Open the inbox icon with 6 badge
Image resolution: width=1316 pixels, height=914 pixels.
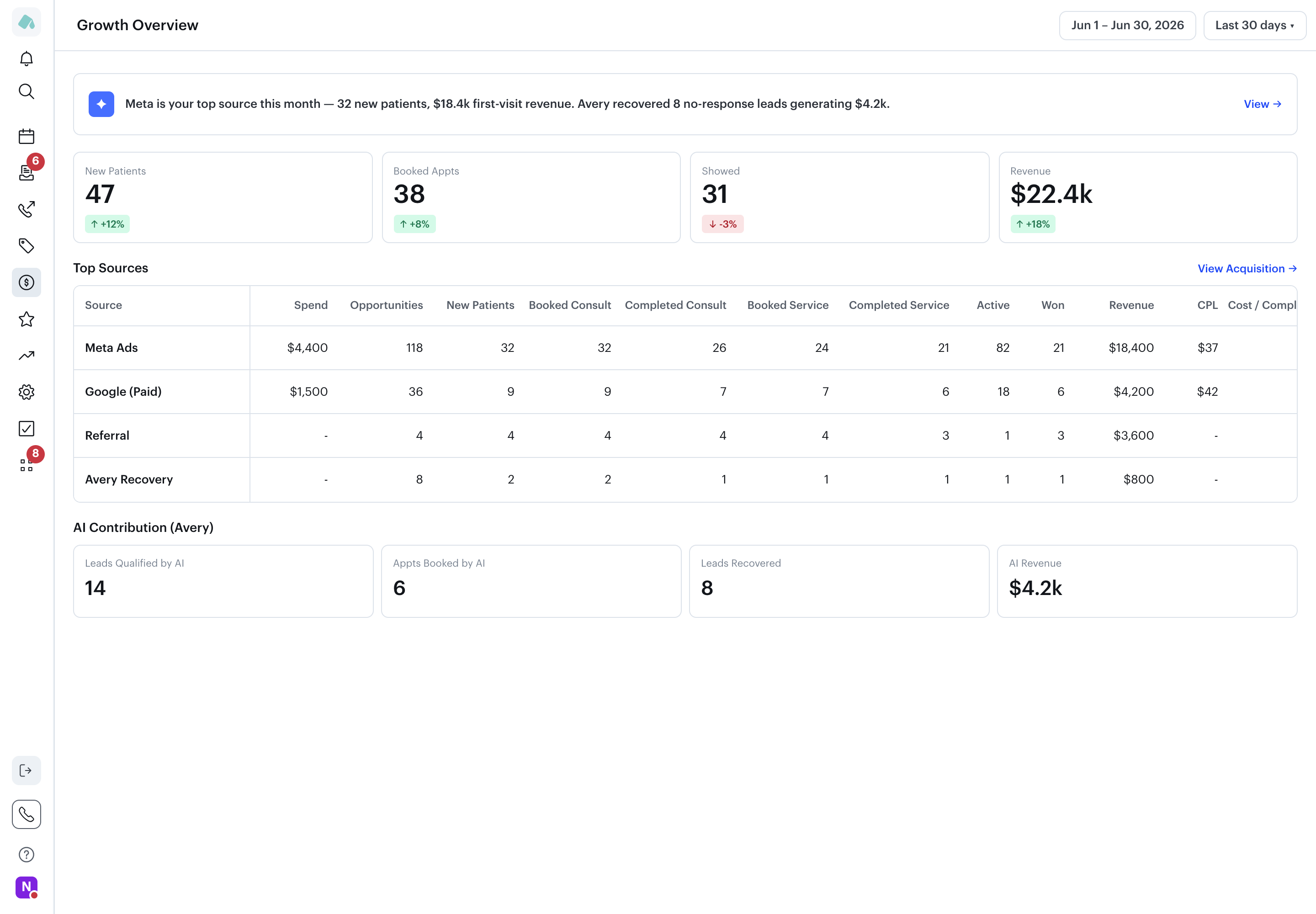[27, 172]
